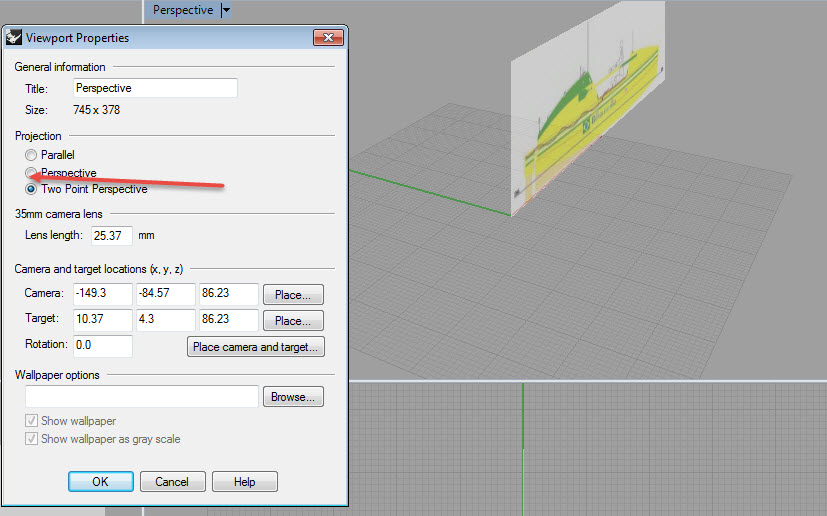Click the viewport Title text field
The height and width of the screenshot is (516, 827).
pyautogui.click(x=156, y=88)
